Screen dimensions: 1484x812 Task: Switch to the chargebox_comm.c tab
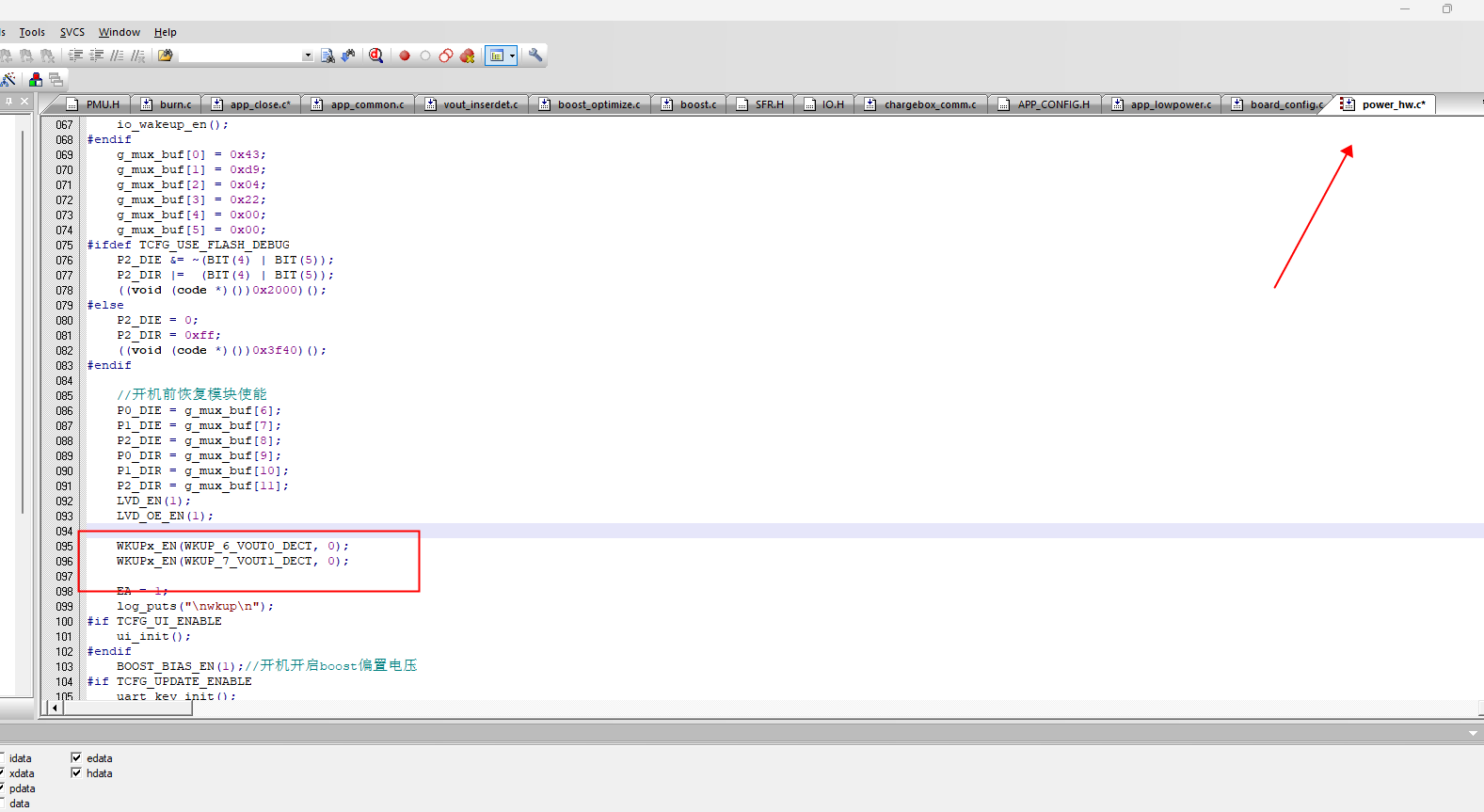[x=921, y=104]
